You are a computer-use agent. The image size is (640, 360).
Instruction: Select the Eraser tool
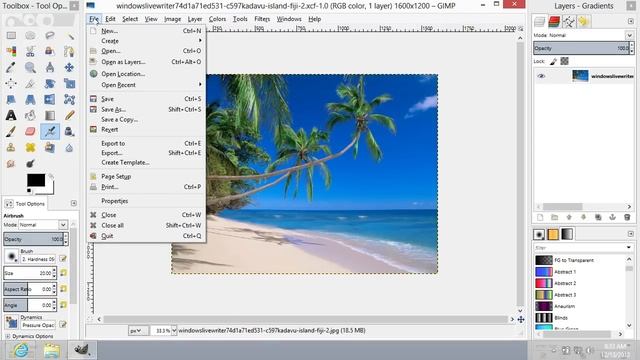tap(30, 131)
